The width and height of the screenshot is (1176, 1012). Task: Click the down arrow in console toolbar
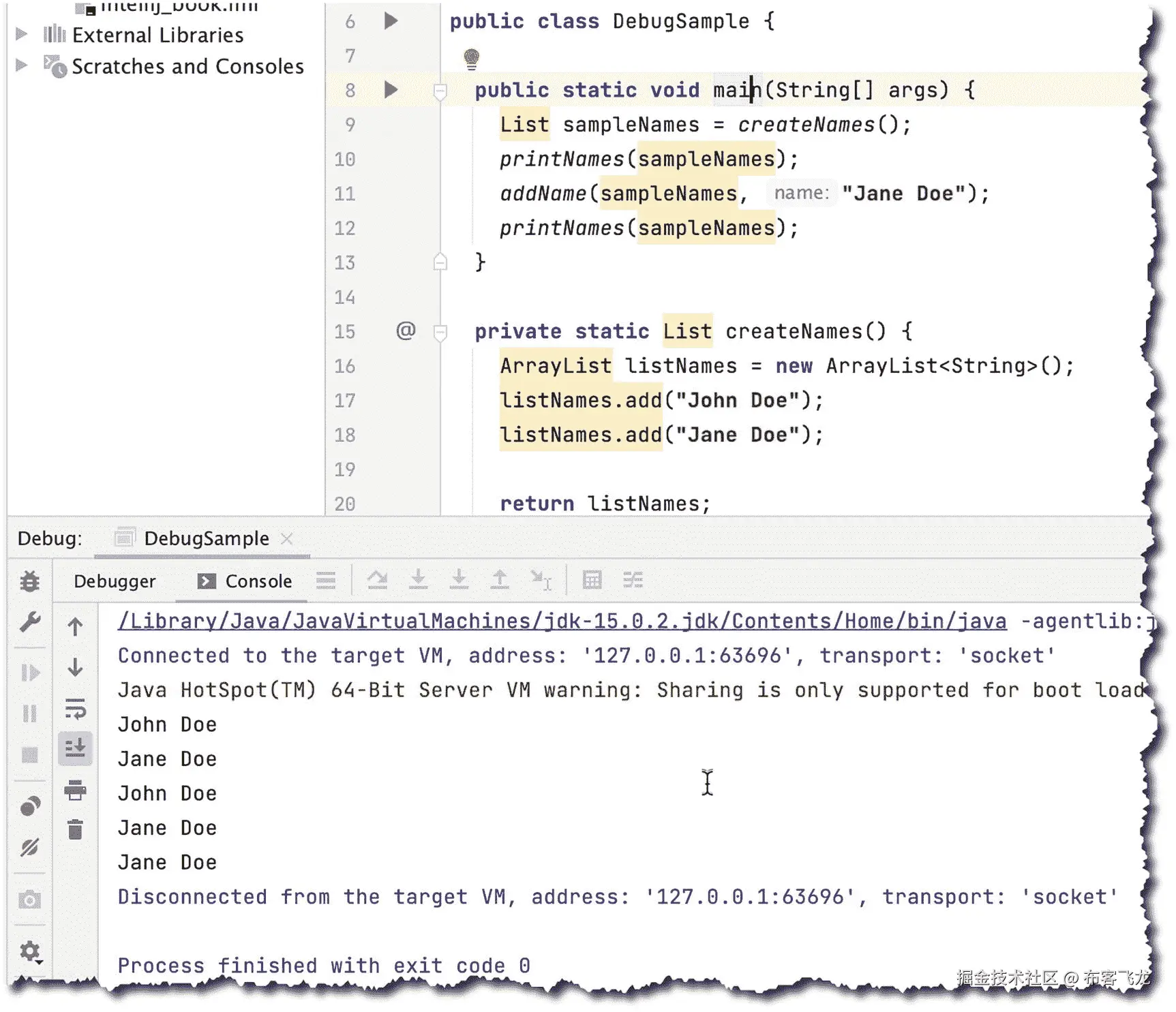75,667
